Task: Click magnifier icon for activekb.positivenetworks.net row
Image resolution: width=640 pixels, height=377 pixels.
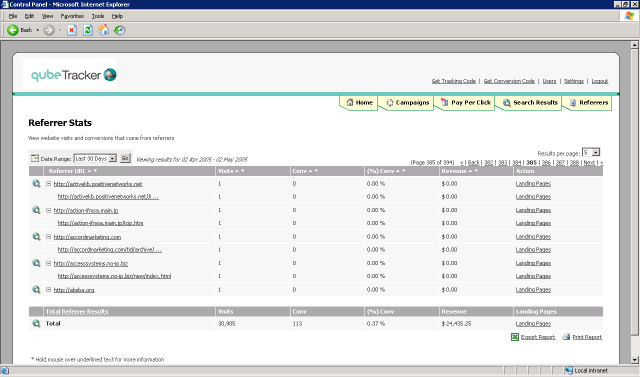Action: click(36, 184)
